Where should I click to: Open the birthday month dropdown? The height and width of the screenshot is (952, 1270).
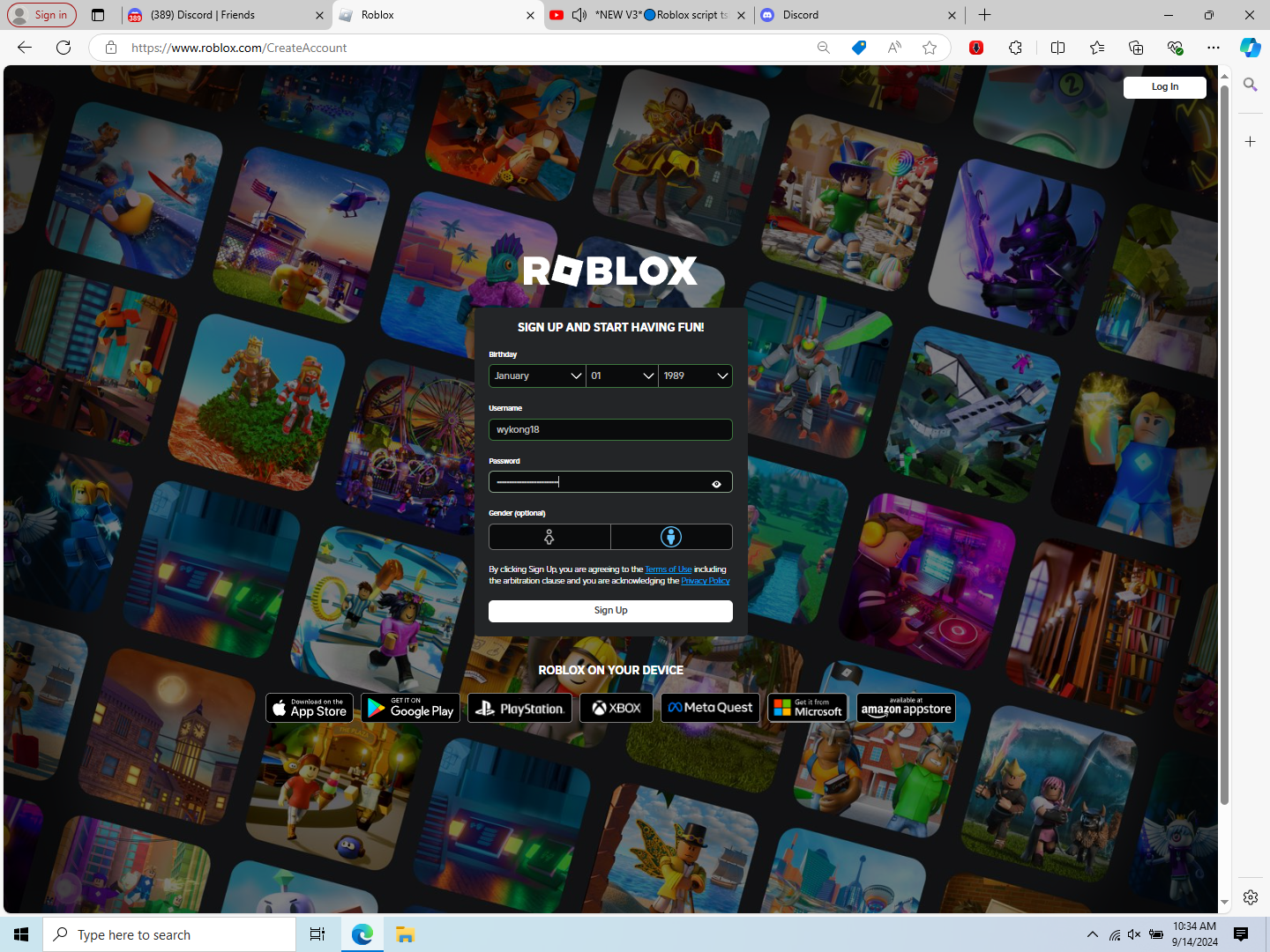point(537,376)
